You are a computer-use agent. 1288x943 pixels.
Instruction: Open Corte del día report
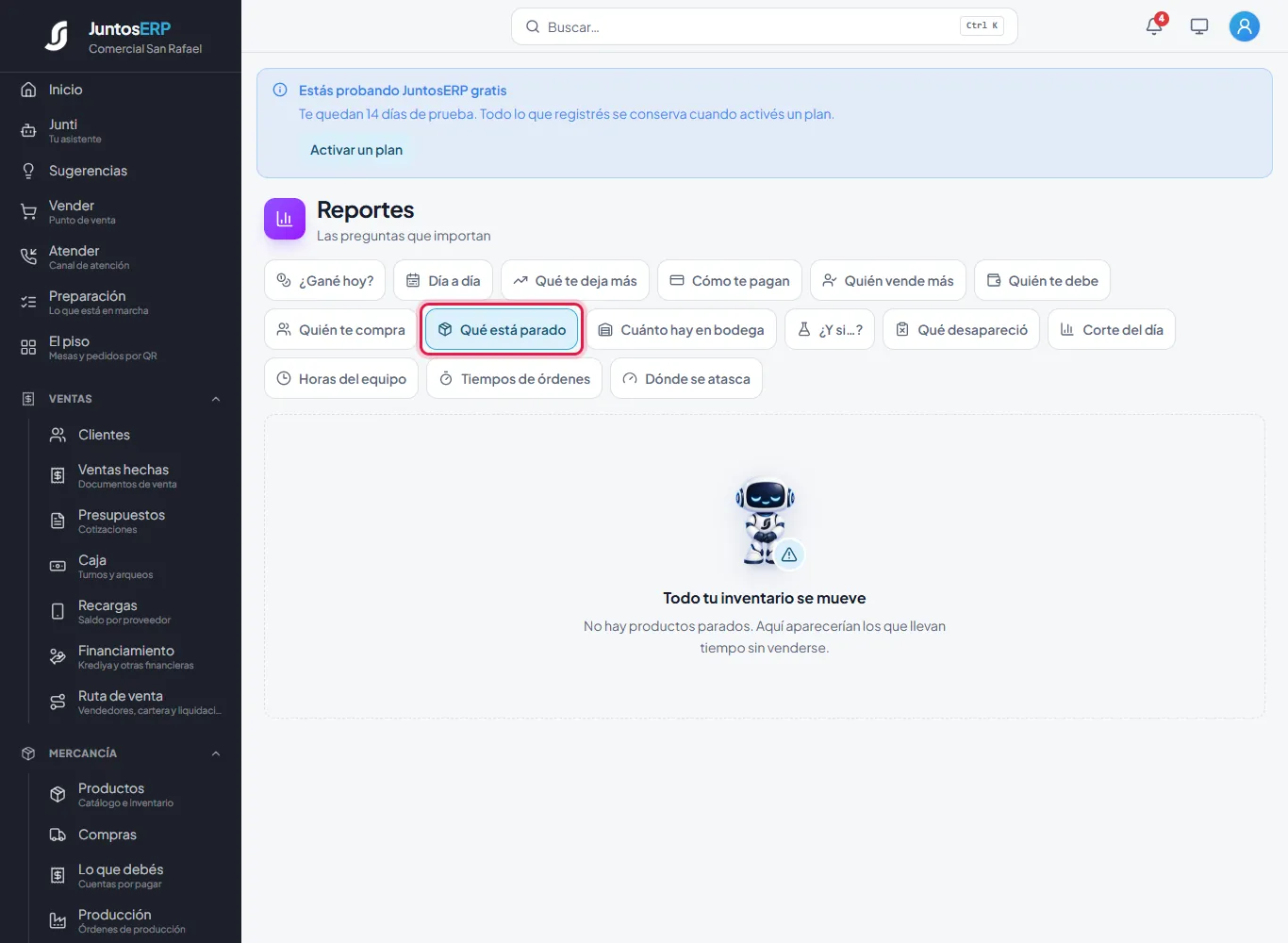(1112, 329)
